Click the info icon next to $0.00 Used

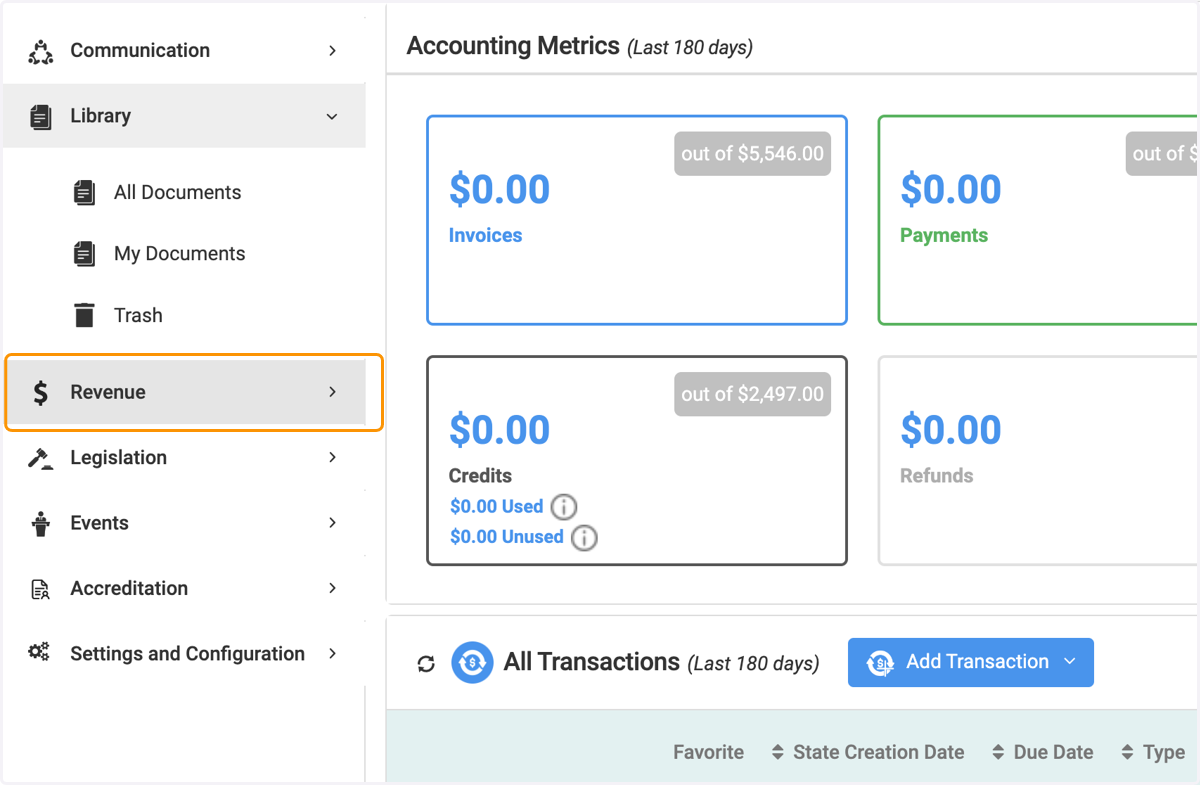click(x=564, y=507)
